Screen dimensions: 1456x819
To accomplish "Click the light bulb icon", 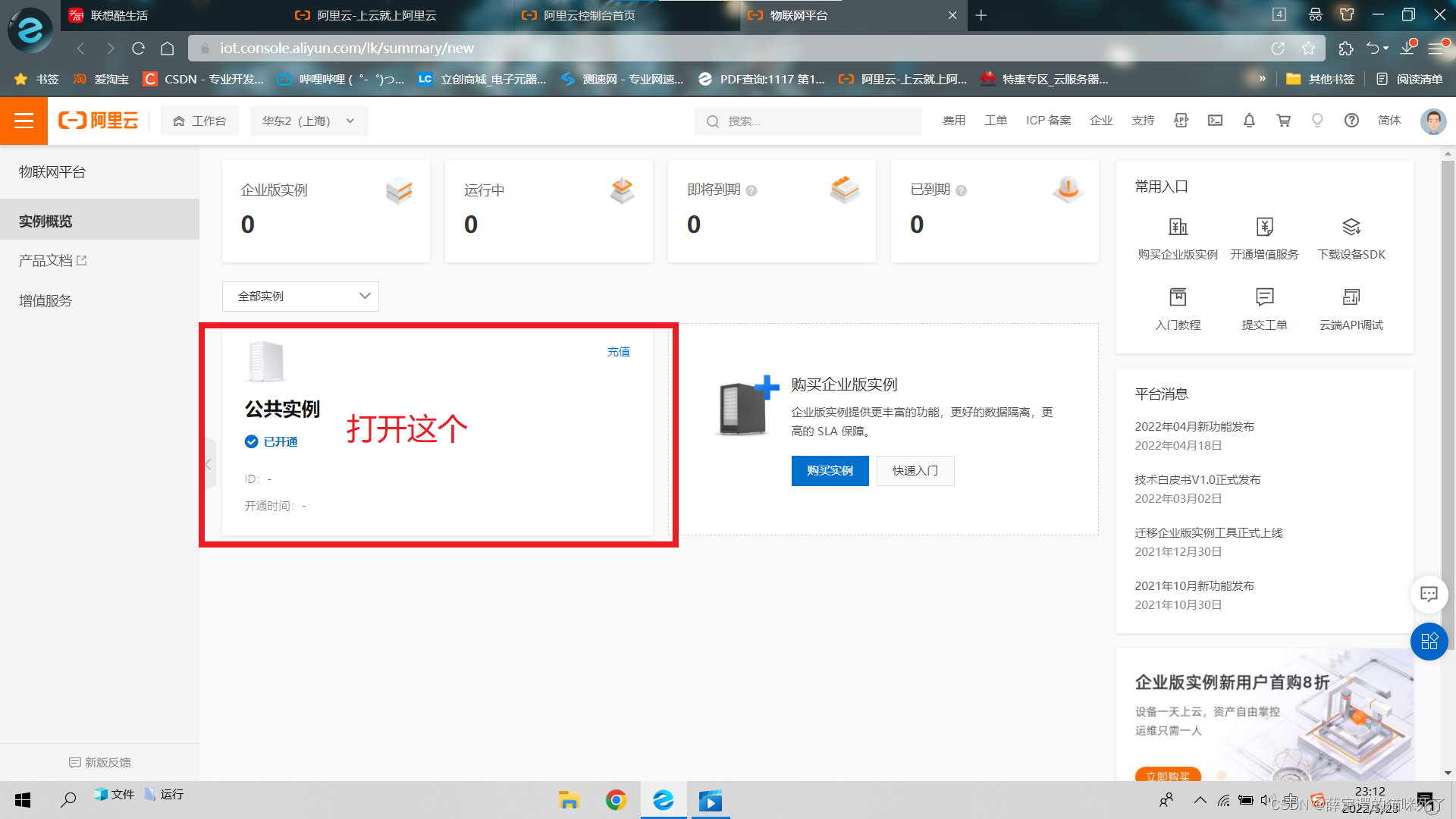I will click(x=1317, y=121).
